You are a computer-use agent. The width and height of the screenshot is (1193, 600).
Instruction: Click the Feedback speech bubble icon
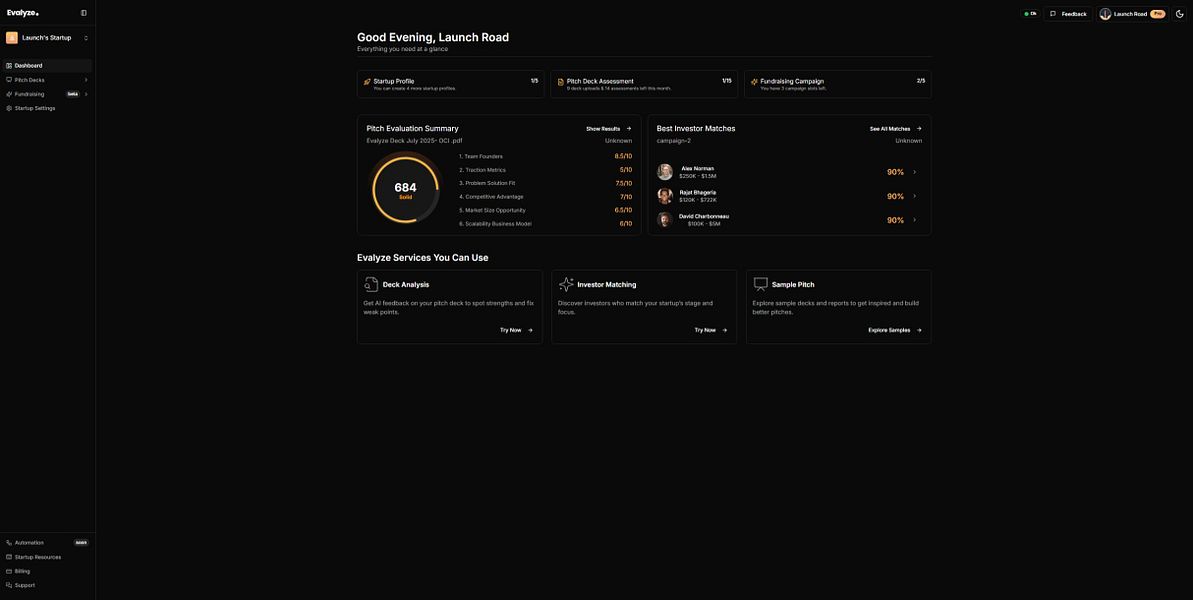[x=1053, y=14]
